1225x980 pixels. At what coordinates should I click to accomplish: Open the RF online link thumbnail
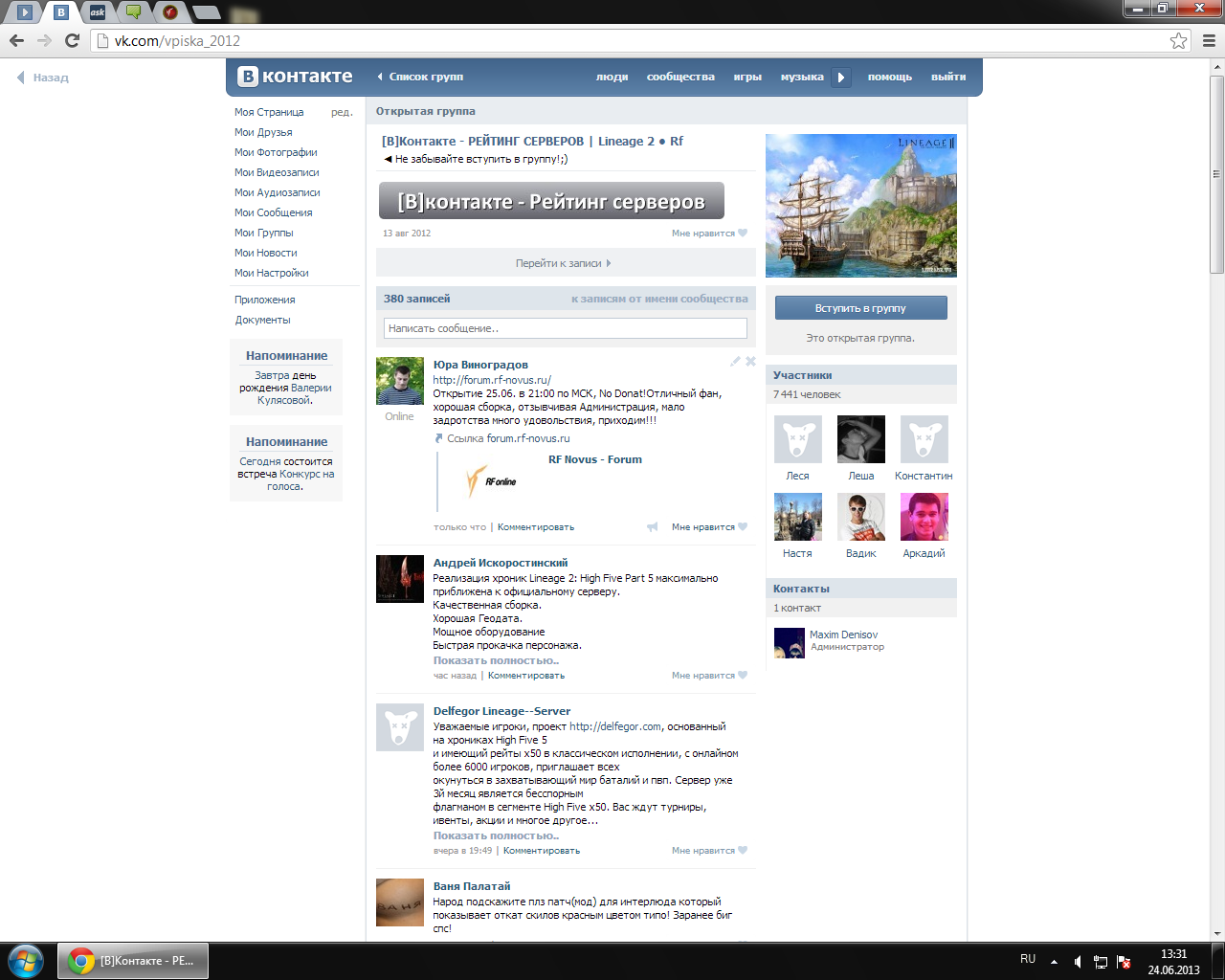click(491, 480)
